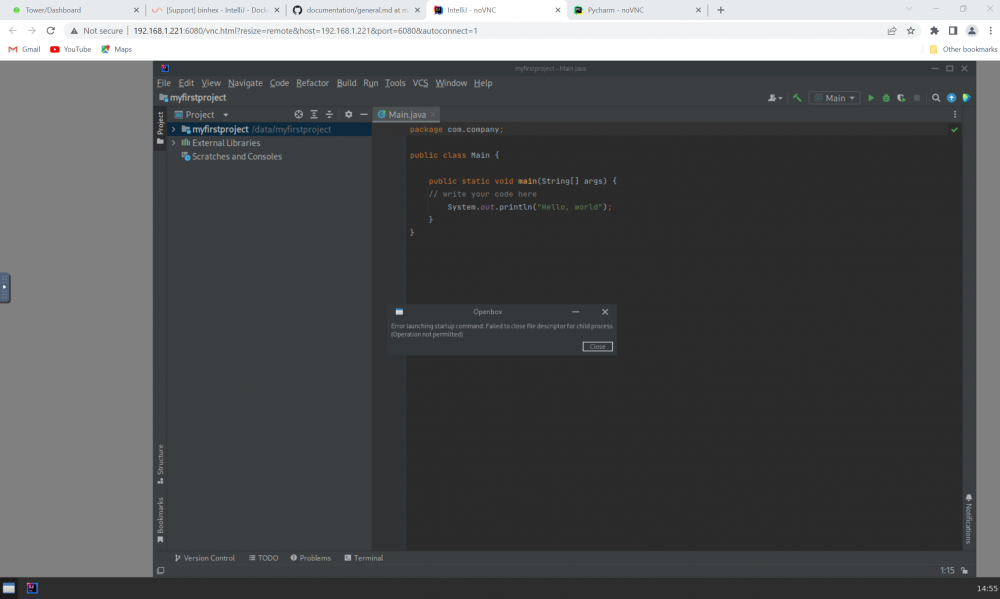Open the colorful Code With Me icon
The image size is (1000, 599).
coord(966,98)
